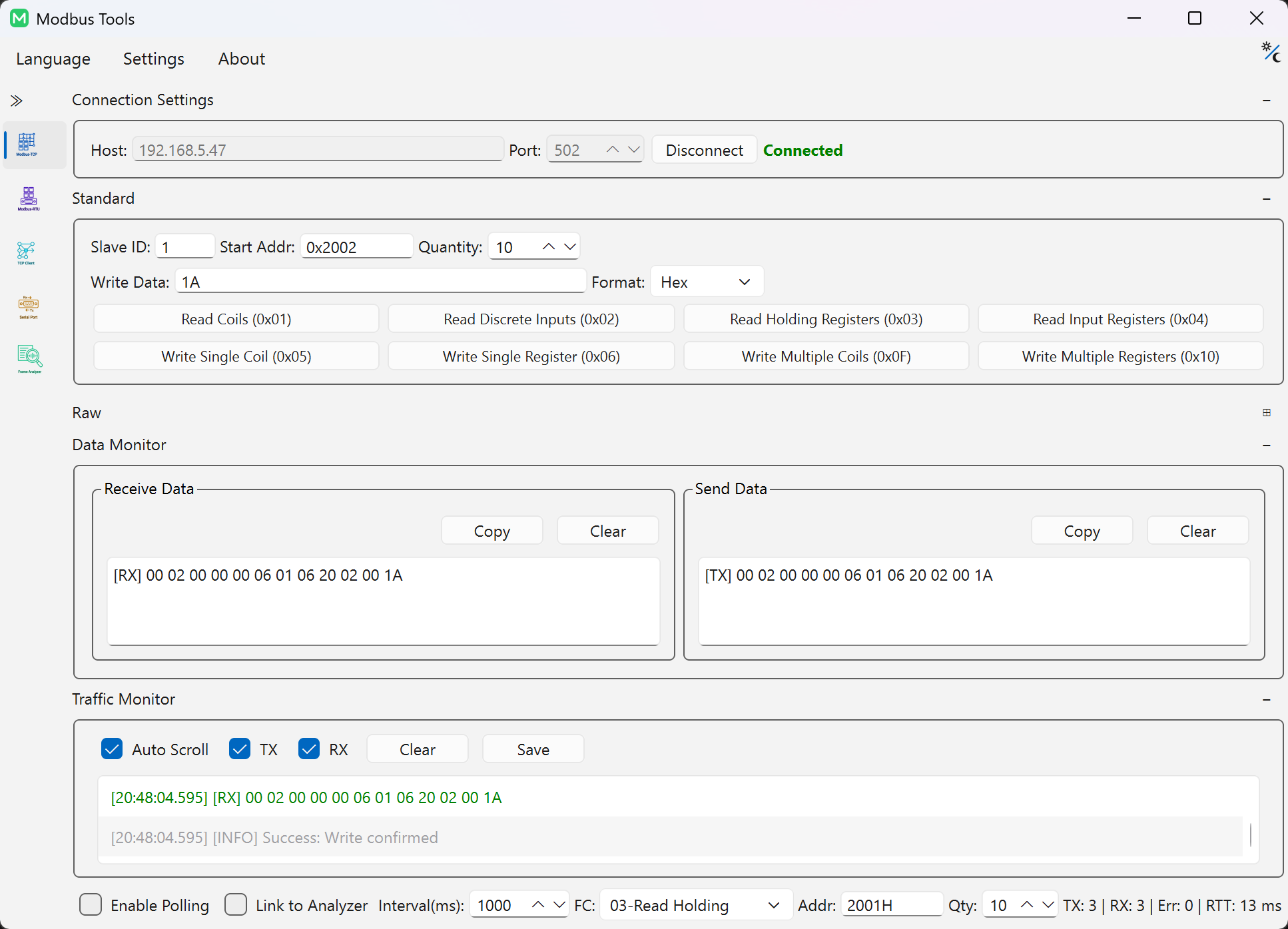This screenshot has width=1288, height=929.
Task: Decrease the Quantity value in Standard
Action: (x=569, y=247)
